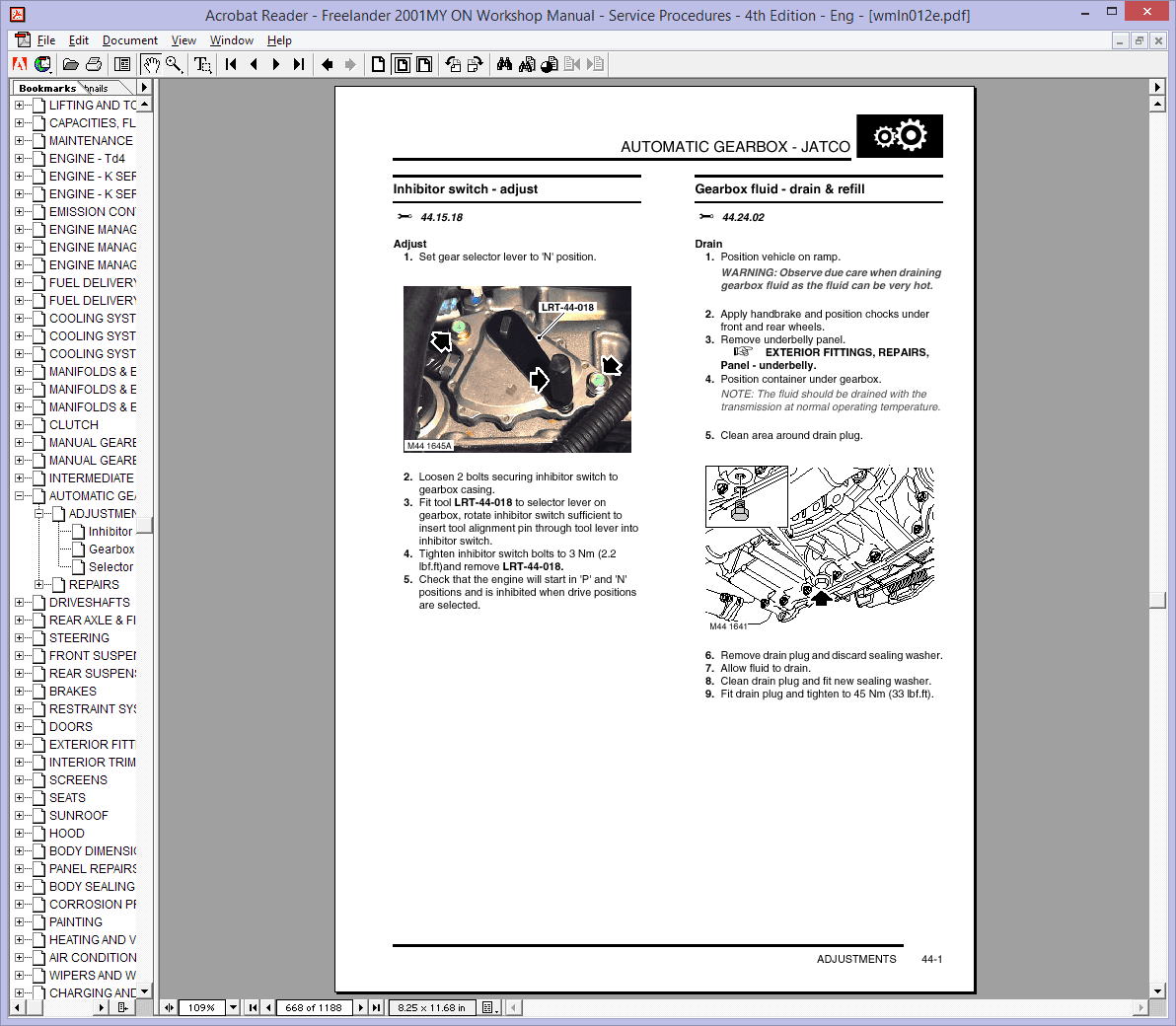Rotate view clockwise icon
The image size is (1176, 1026).
click(475, 64)
